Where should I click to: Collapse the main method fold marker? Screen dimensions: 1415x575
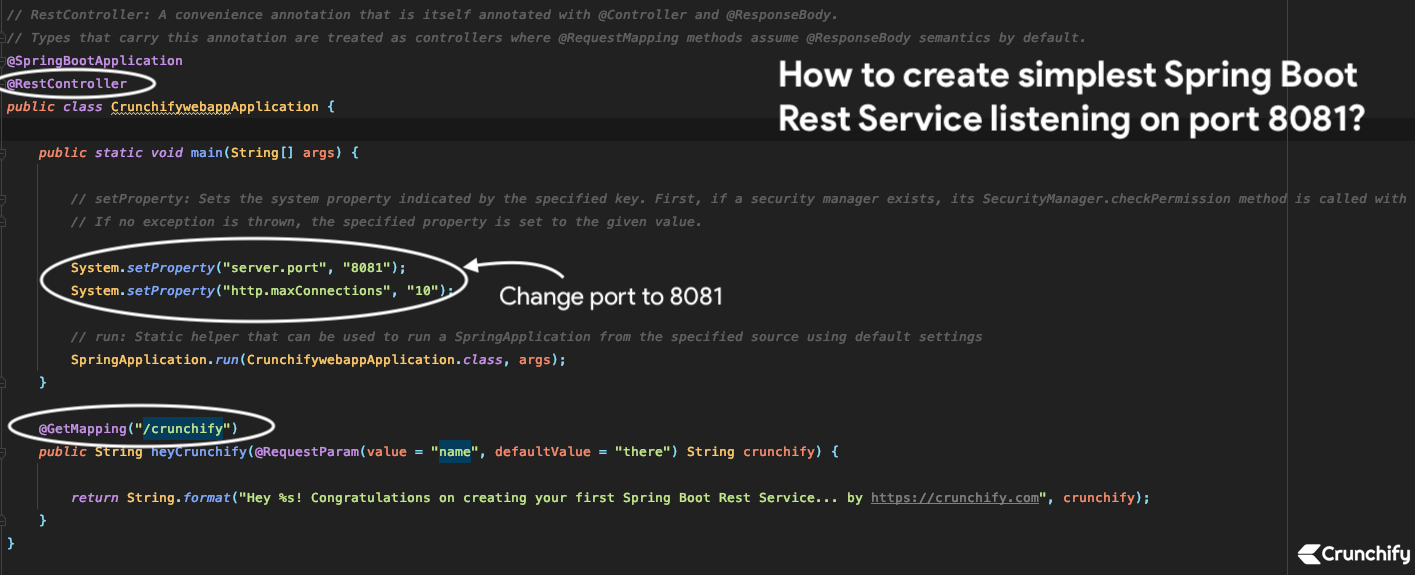(x=5, y=153)
